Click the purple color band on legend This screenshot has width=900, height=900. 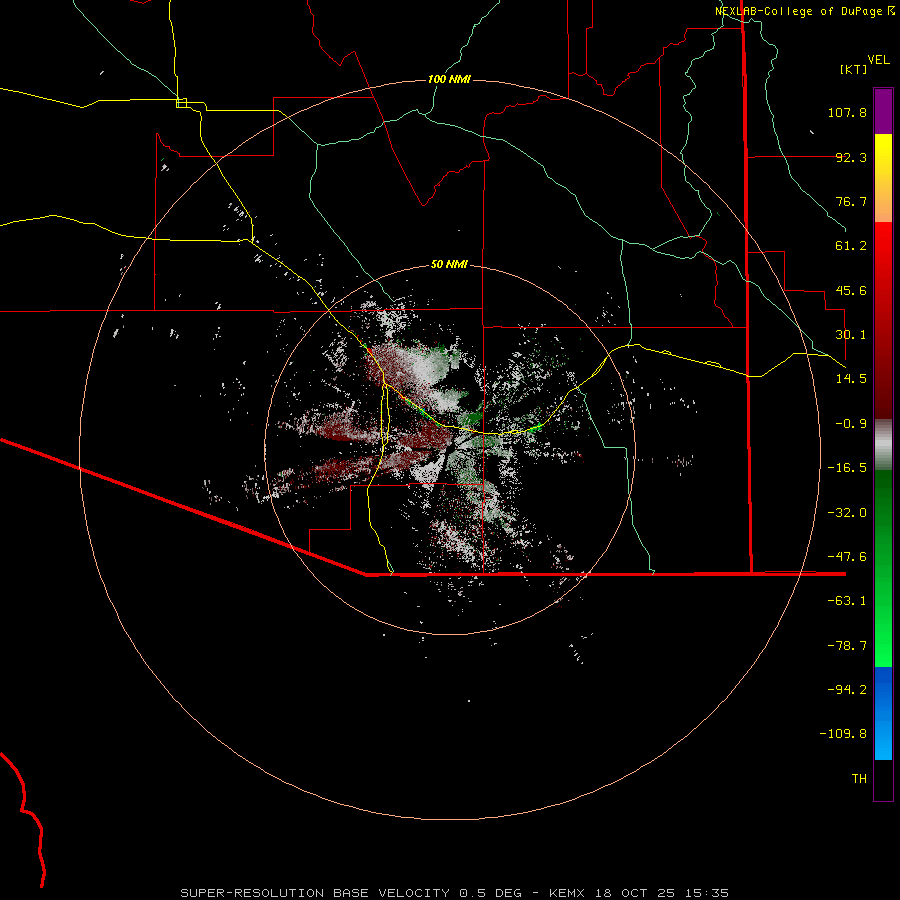click(883, 111)
